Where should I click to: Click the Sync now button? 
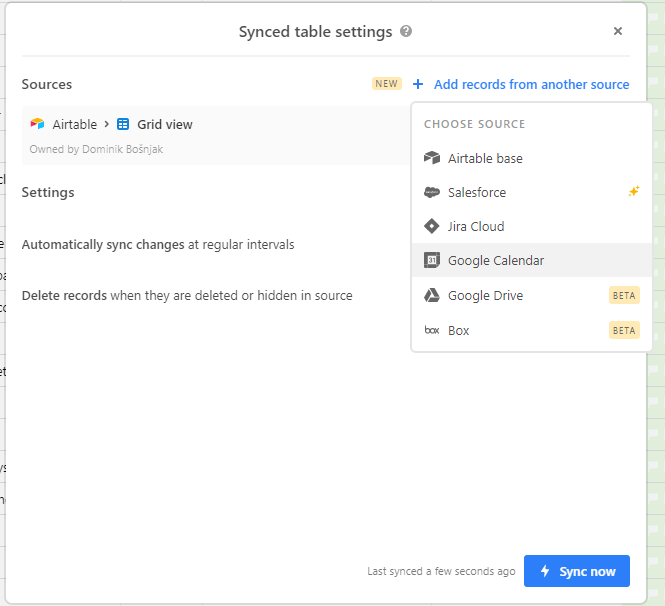tap(577, 571)
